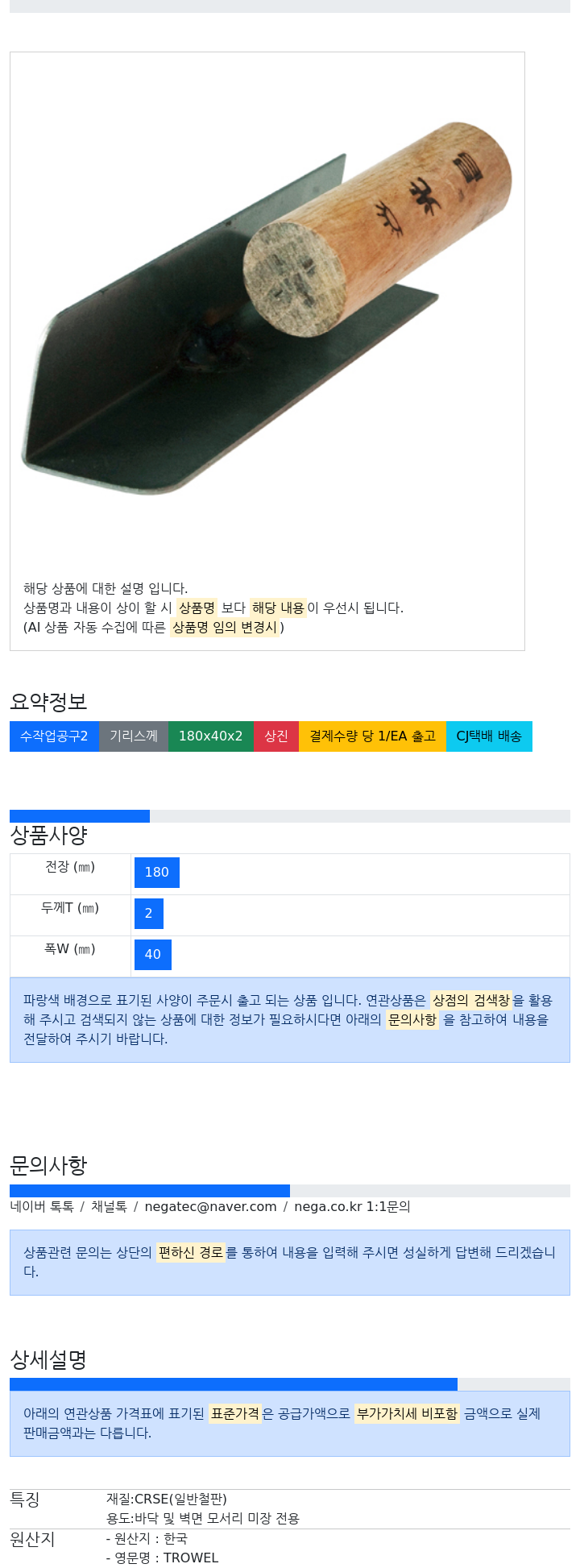The width and height of the screenshot is (580, 1568).
Task: Click the 상품사양 progress bar
Action: [290, 816]
